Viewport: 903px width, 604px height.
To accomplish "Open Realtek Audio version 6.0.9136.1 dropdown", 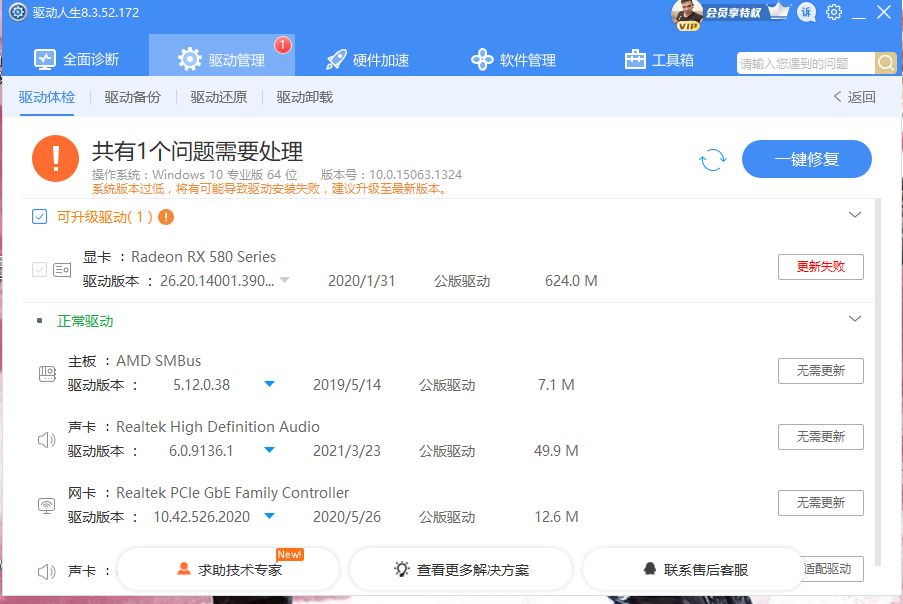I will [270, 450].
